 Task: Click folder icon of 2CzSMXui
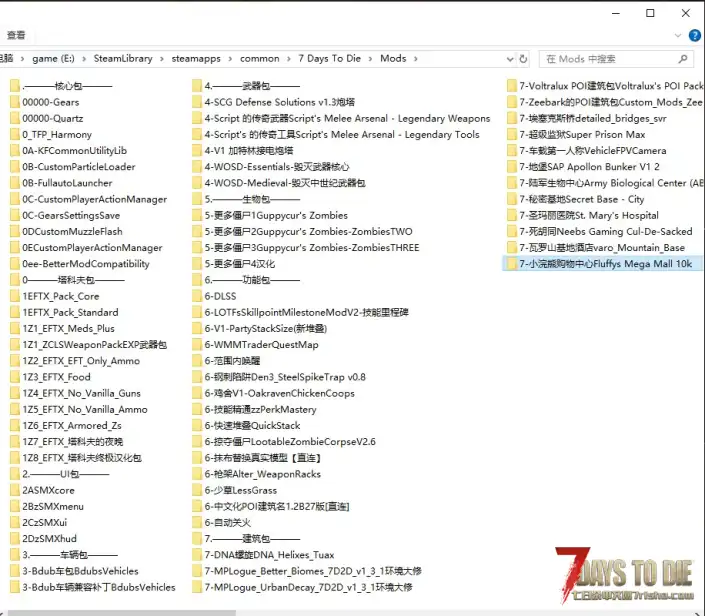pyautogui.click(x=14, y=522)
